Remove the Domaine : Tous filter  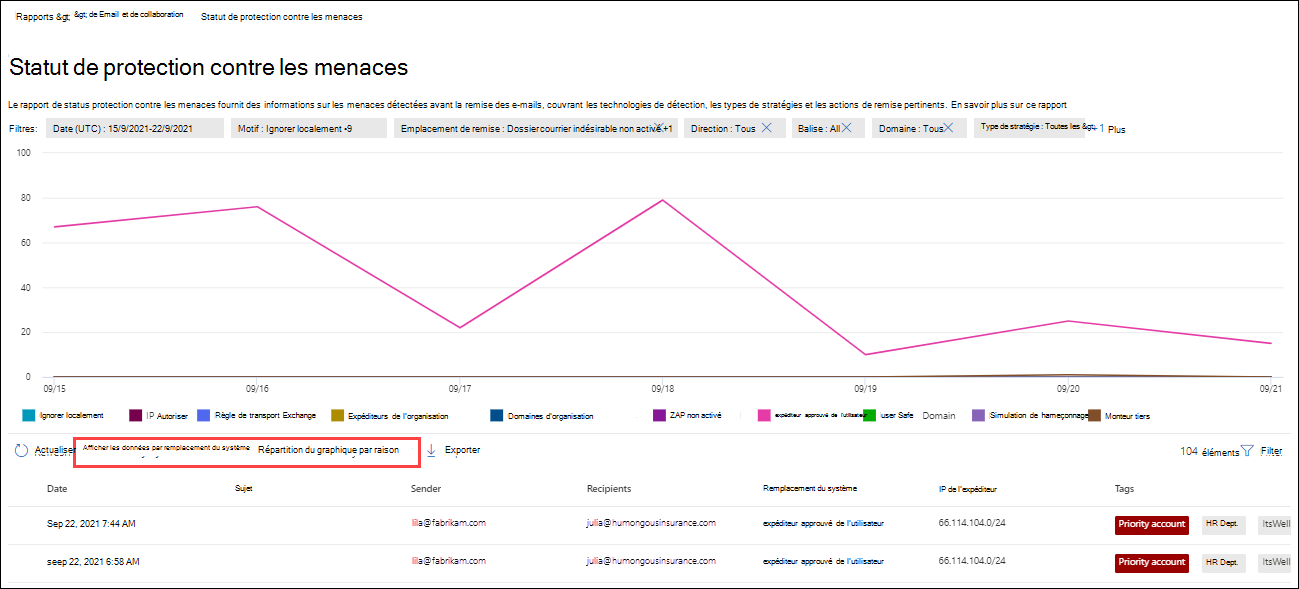[949, 128]
